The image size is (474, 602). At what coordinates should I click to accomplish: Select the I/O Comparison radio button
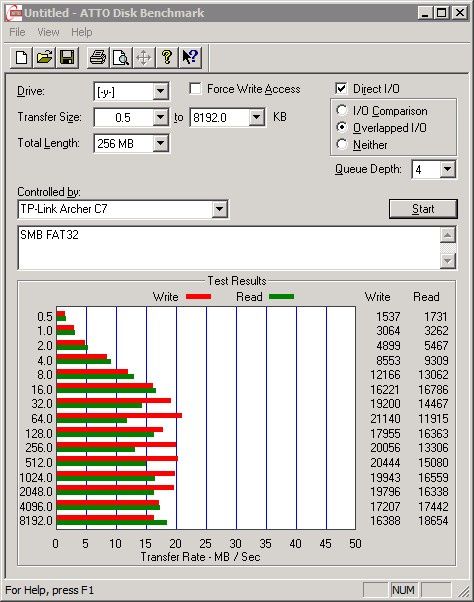pos(342,111)
